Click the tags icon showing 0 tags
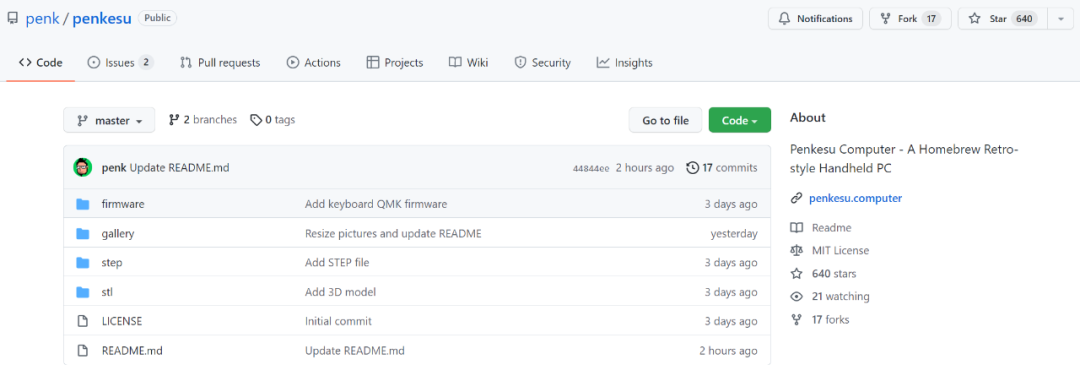The height and width of the screenshot is (365, 1080). click(x=256, y=120)
